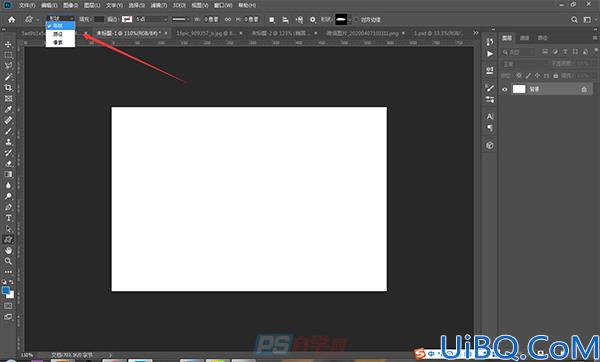Open the Character panel icon
Screen dimensions: 600x362
(x=490, y=116)
